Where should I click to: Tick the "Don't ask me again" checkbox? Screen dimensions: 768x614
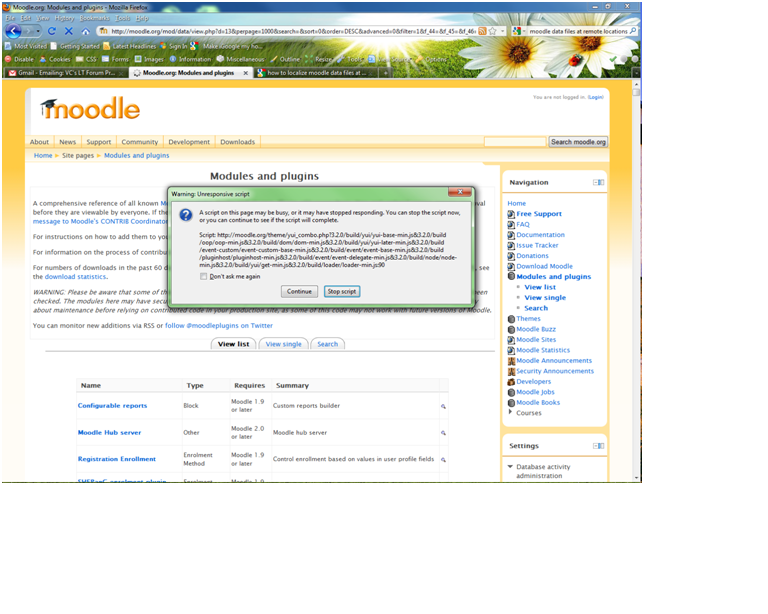click(204, 277)
